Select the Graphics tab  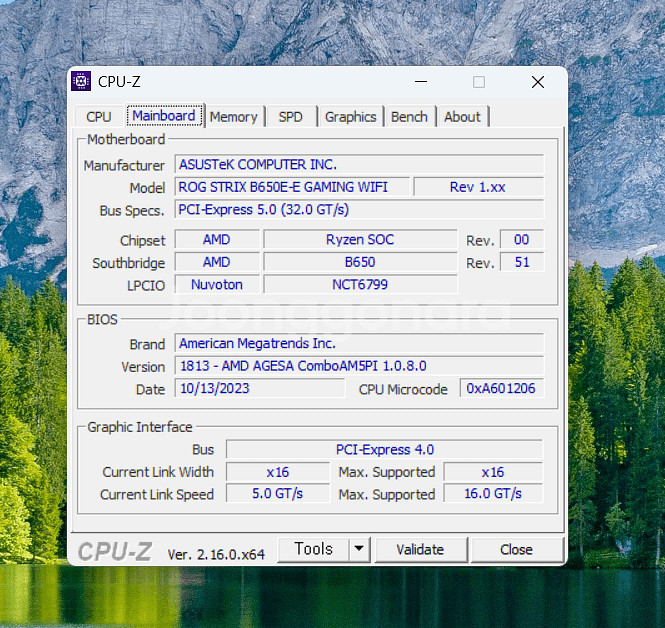[x=350, y=117]
